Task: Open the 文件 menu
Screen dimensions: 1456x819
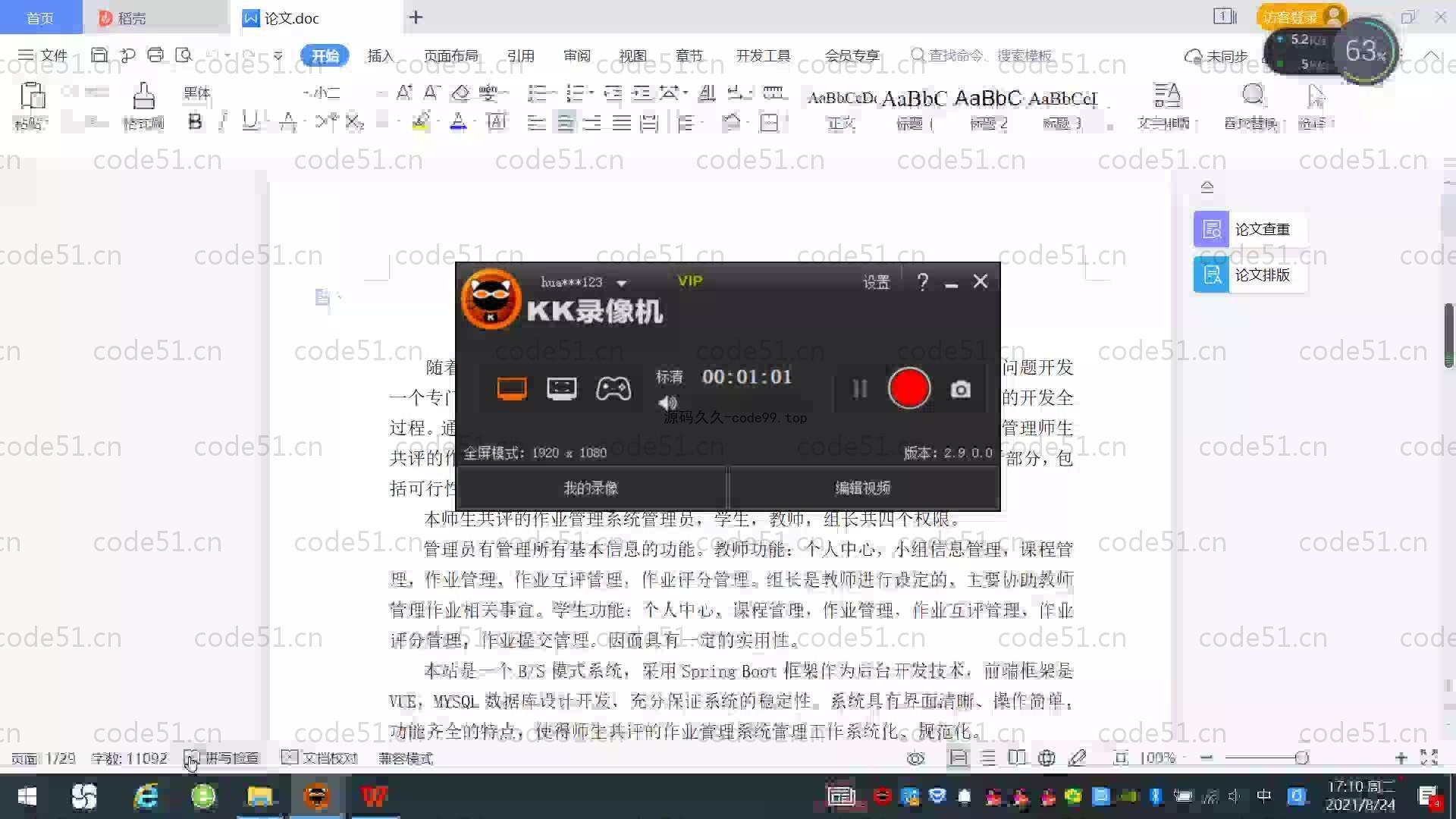Action: tap(43, 55)
